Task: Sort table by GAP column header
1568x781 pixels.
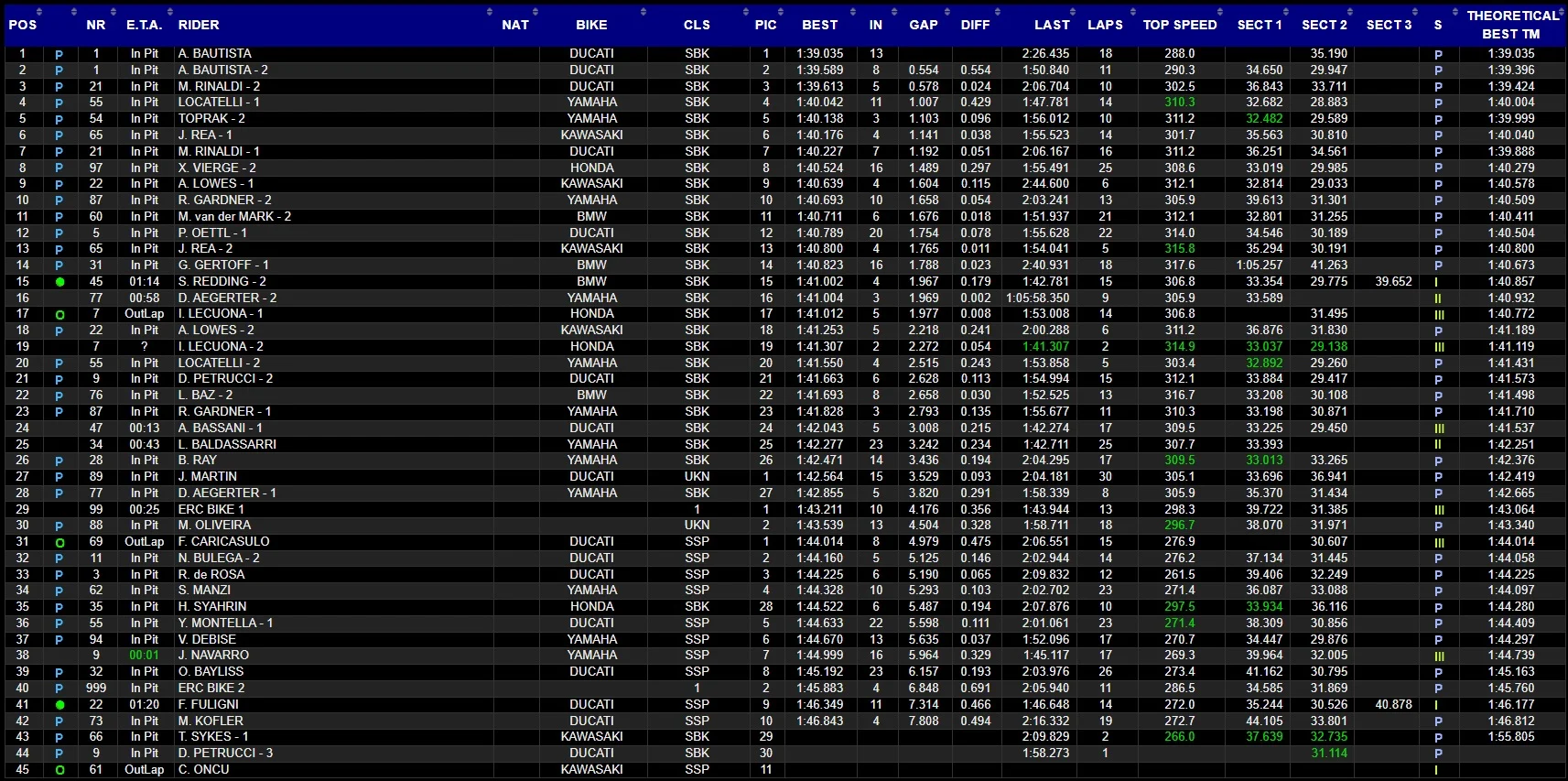Action: [x=923, y=25]
